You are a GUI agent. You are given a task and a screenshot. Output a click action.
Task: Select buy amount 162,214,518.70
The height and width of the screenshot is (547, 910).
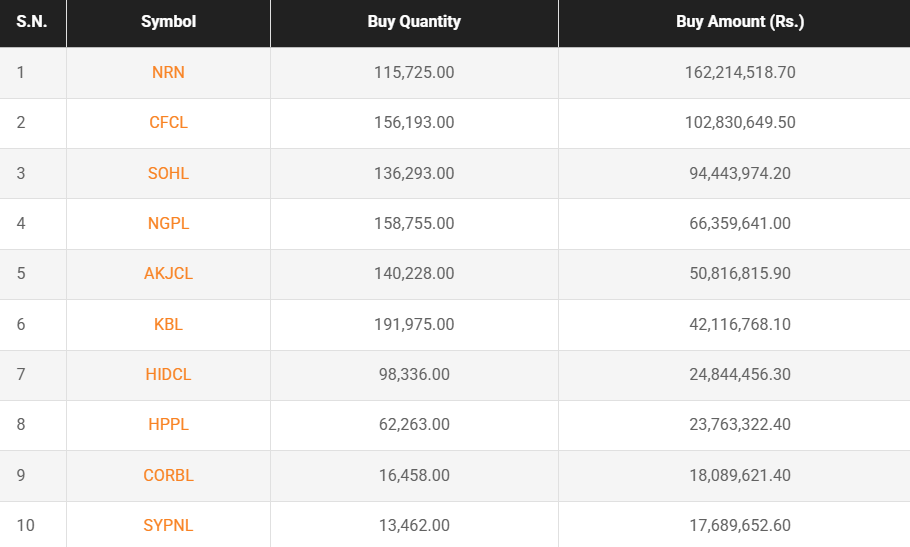[740, 73]
